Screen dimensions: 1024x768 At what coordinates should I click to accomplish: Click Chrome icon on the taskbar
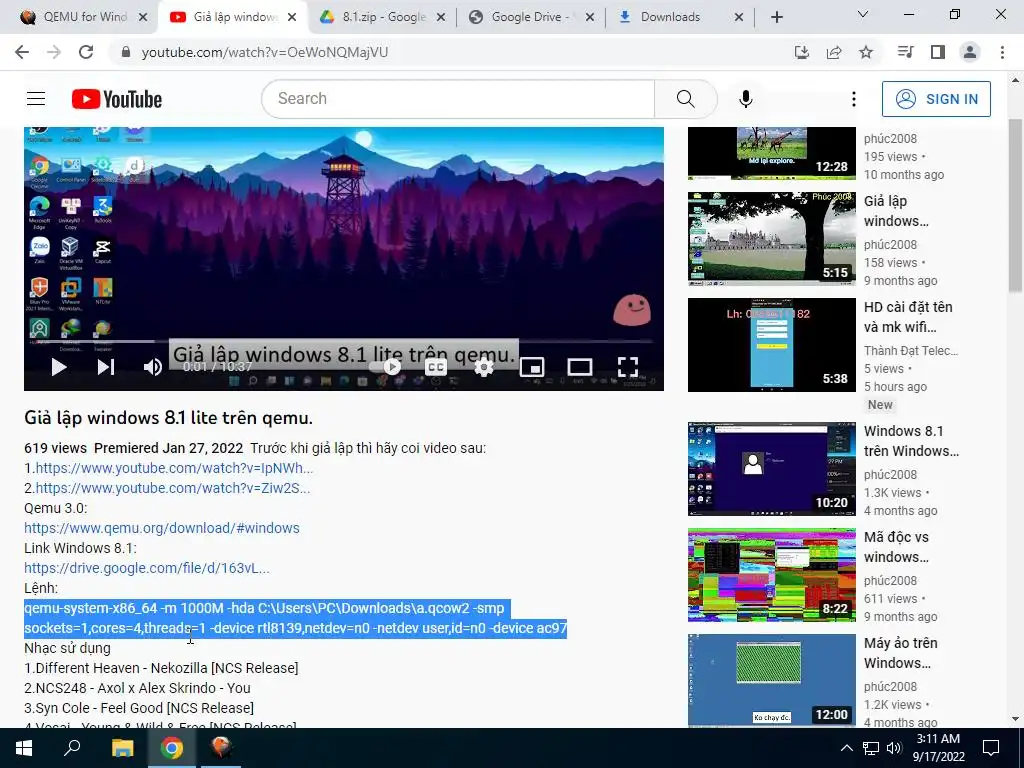(x=172, y=748)
